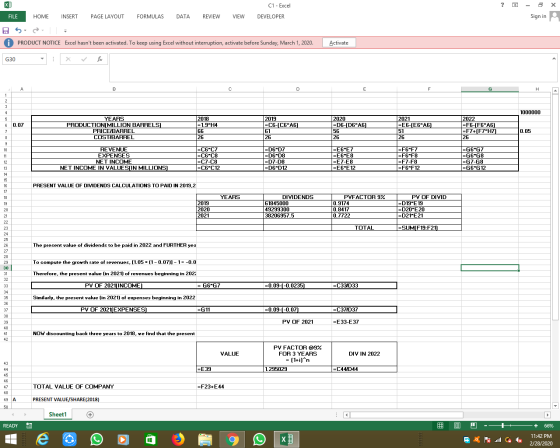Select cell with PRODUCTION(MILLION BARRELS) label
The image size is (560, 448).
114,125
